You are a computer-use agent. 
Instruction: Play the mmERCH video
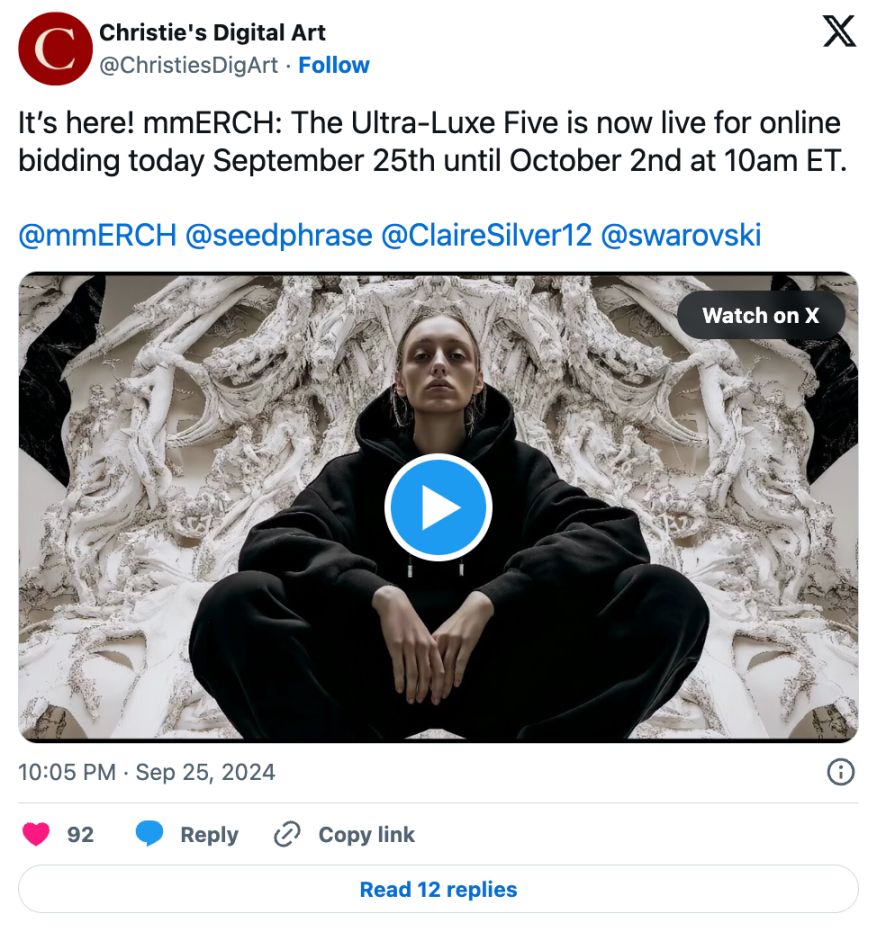click(438, 507)
